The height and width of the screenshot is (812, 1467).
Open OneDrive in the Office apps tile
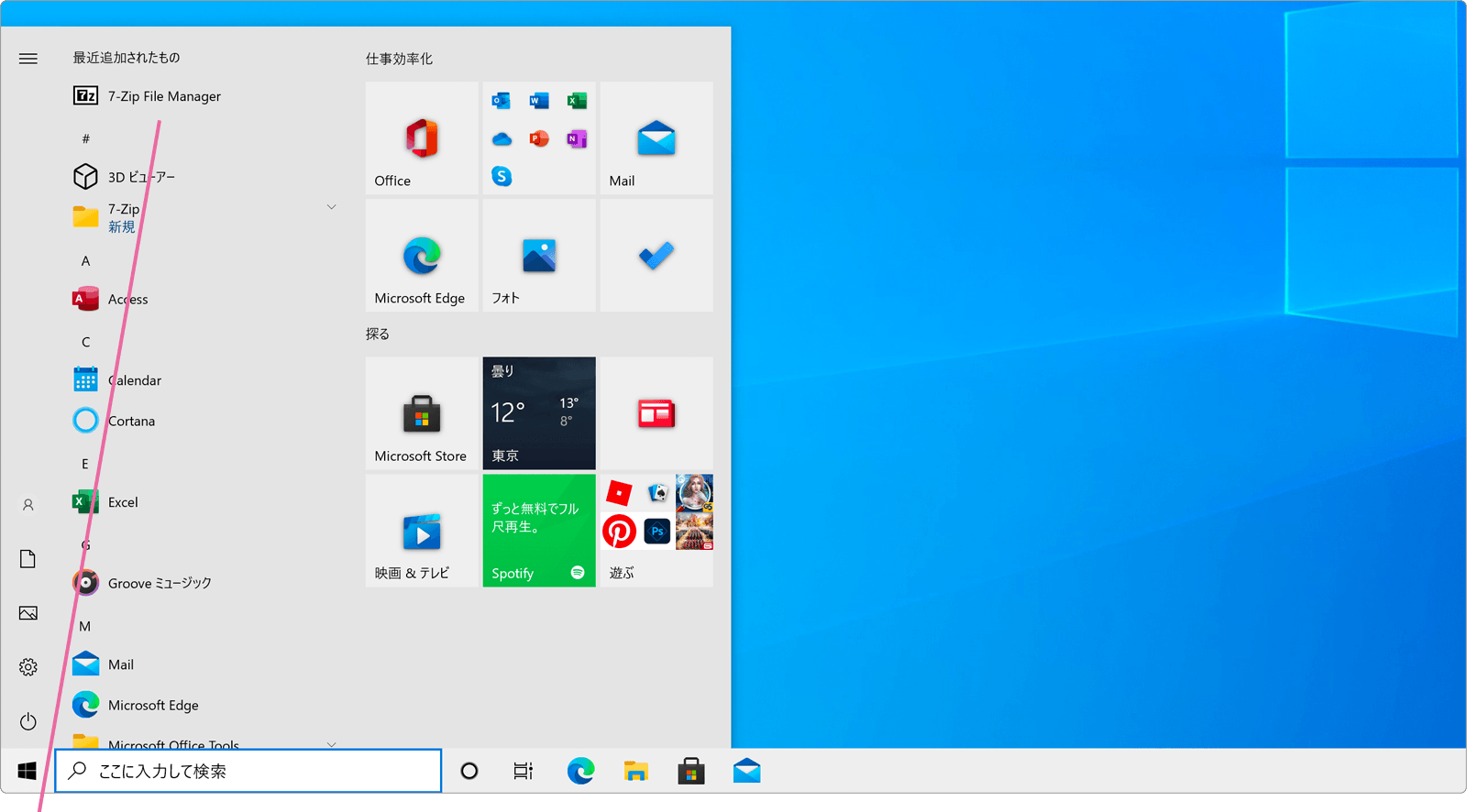(502, 139)
